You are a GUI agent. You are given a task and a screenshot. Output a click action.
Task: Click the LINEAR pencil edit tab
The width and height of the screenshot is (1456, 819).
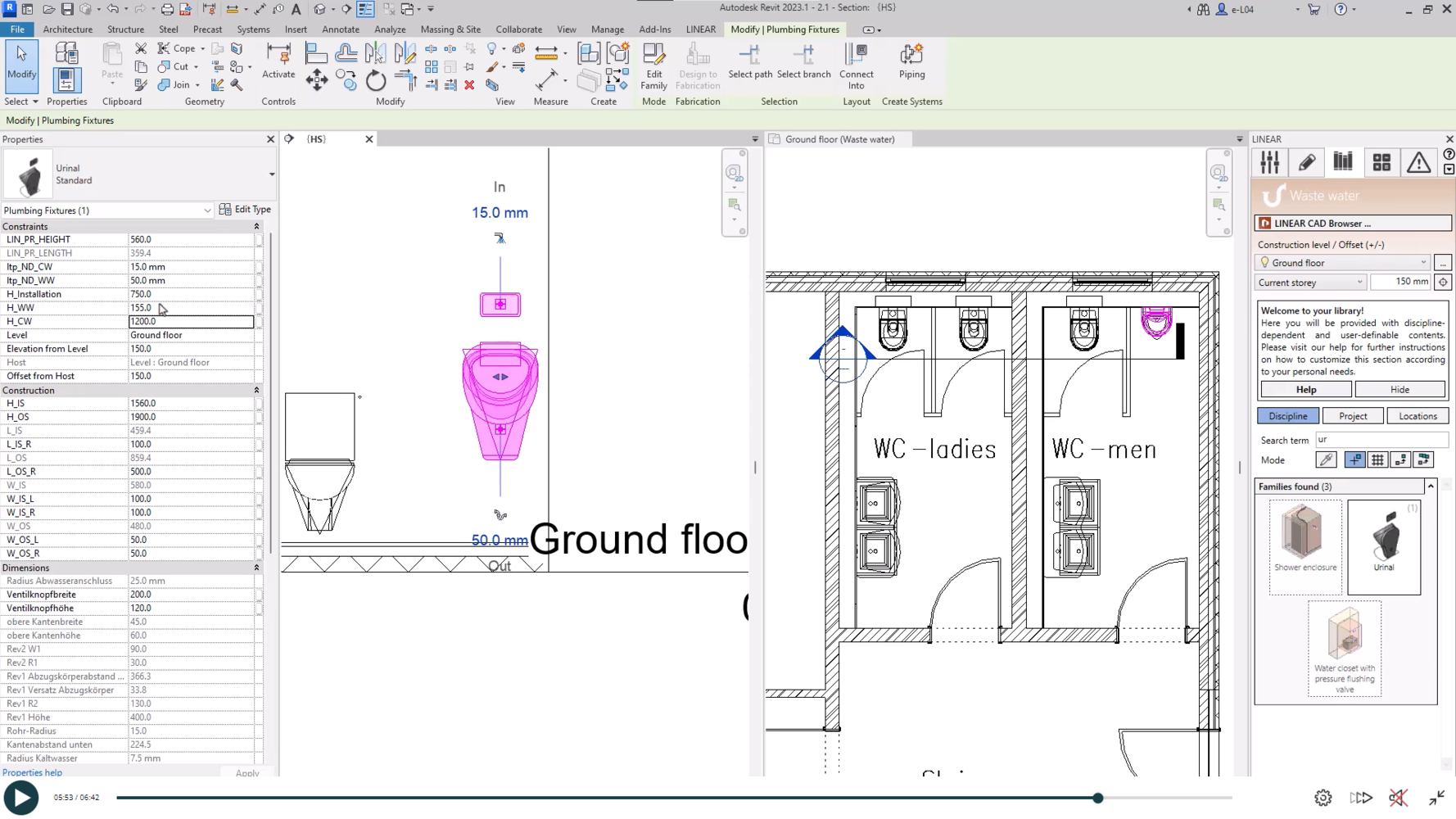tap(1307, 162)
